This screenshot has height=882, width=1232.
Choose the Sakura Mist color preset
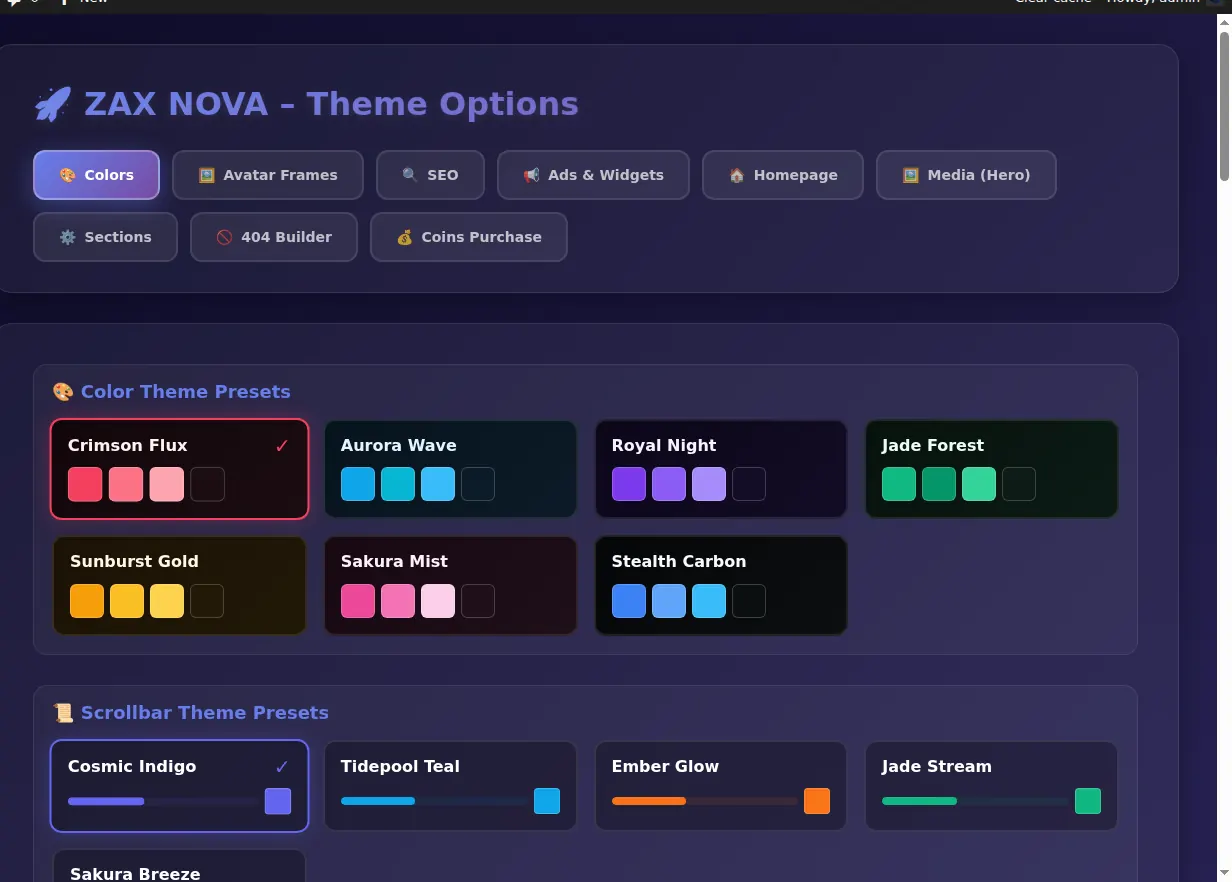click(x=450, y=585)
